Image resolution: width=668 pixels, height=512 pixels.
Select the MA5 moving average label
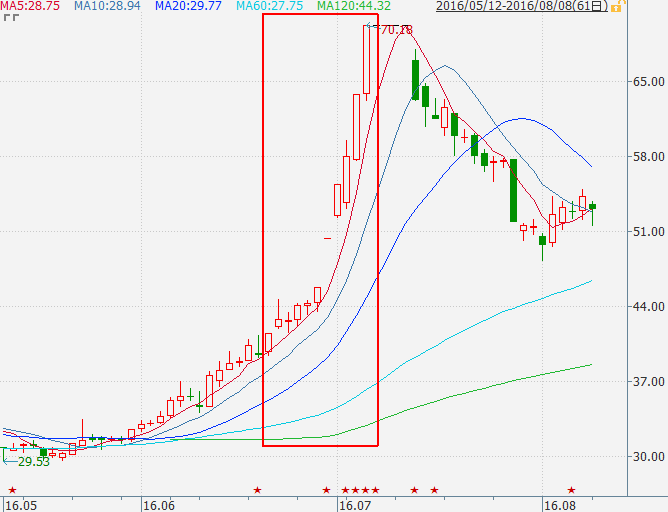coord(31,6)
